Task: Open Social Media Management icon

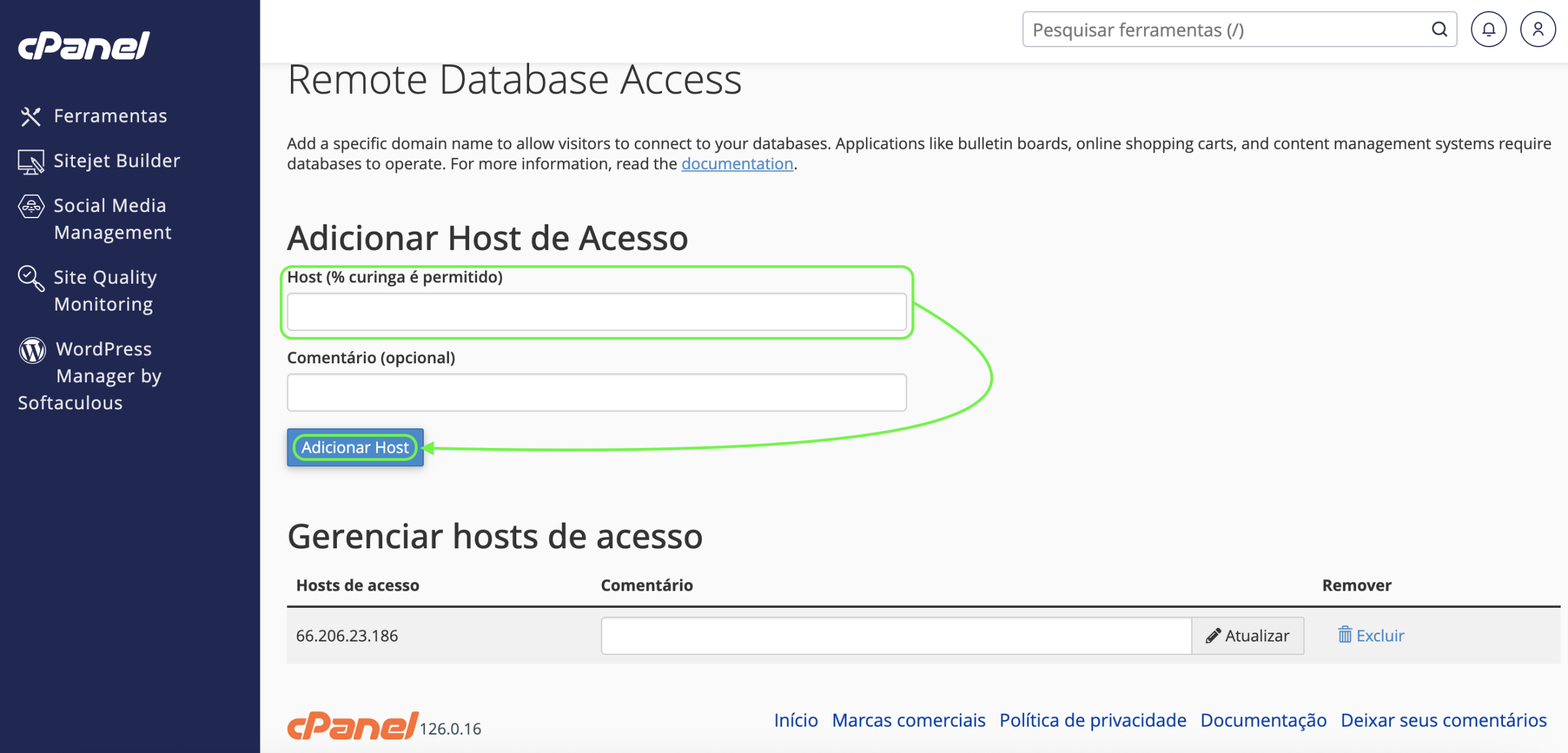Action: tap(31, 206)
